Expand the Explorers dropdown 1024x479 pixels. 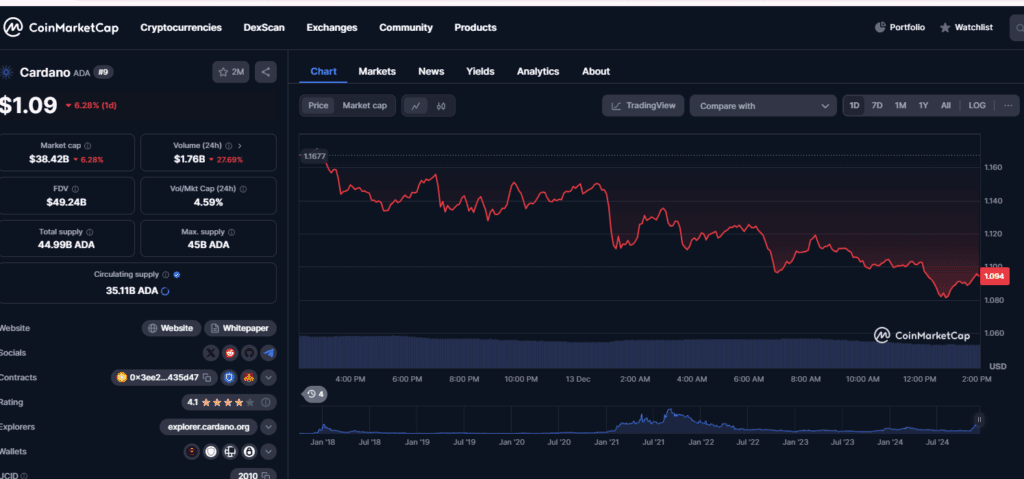click(268, 427)
